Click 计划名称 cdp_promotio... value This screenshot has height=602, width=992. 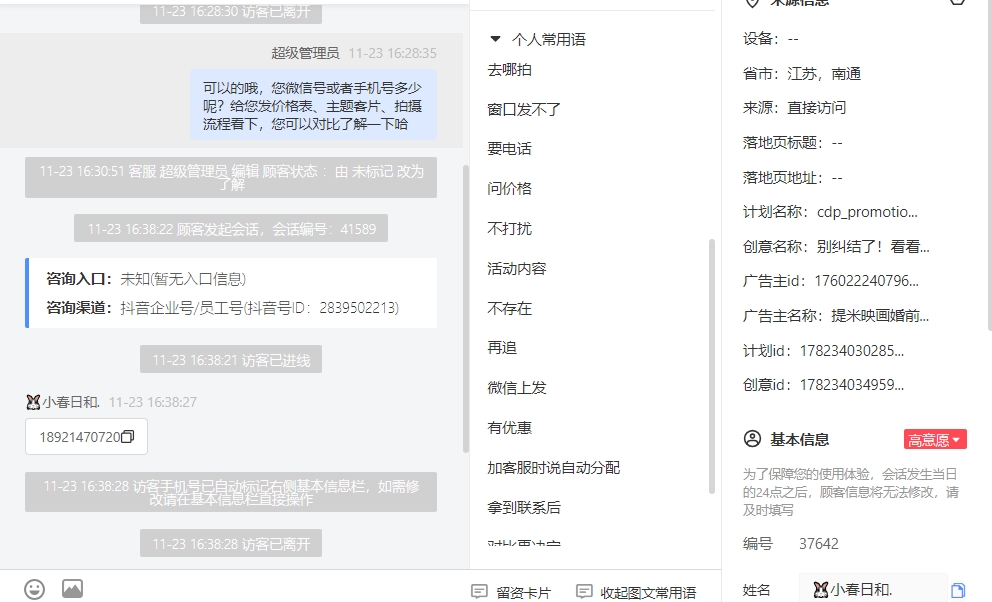pos(867,212)
